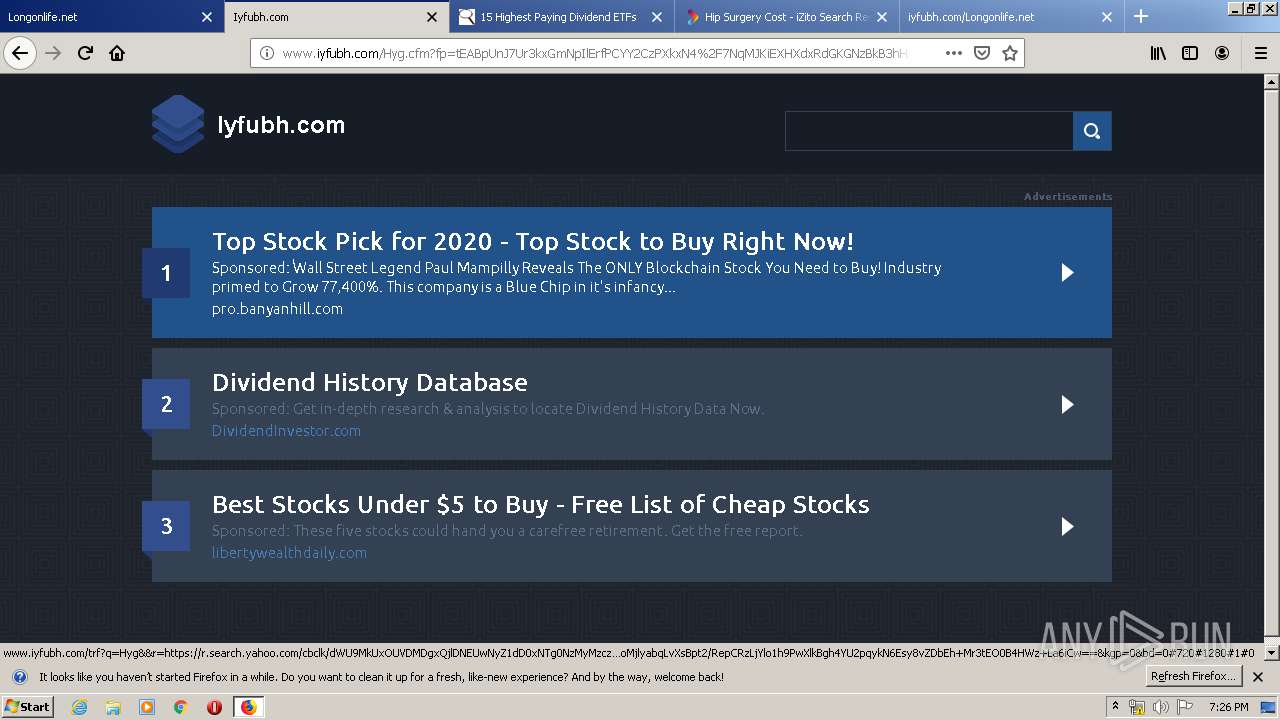Open the page actions three-dot menu
Screen dimensions: 1280x720
coord(954,53)
